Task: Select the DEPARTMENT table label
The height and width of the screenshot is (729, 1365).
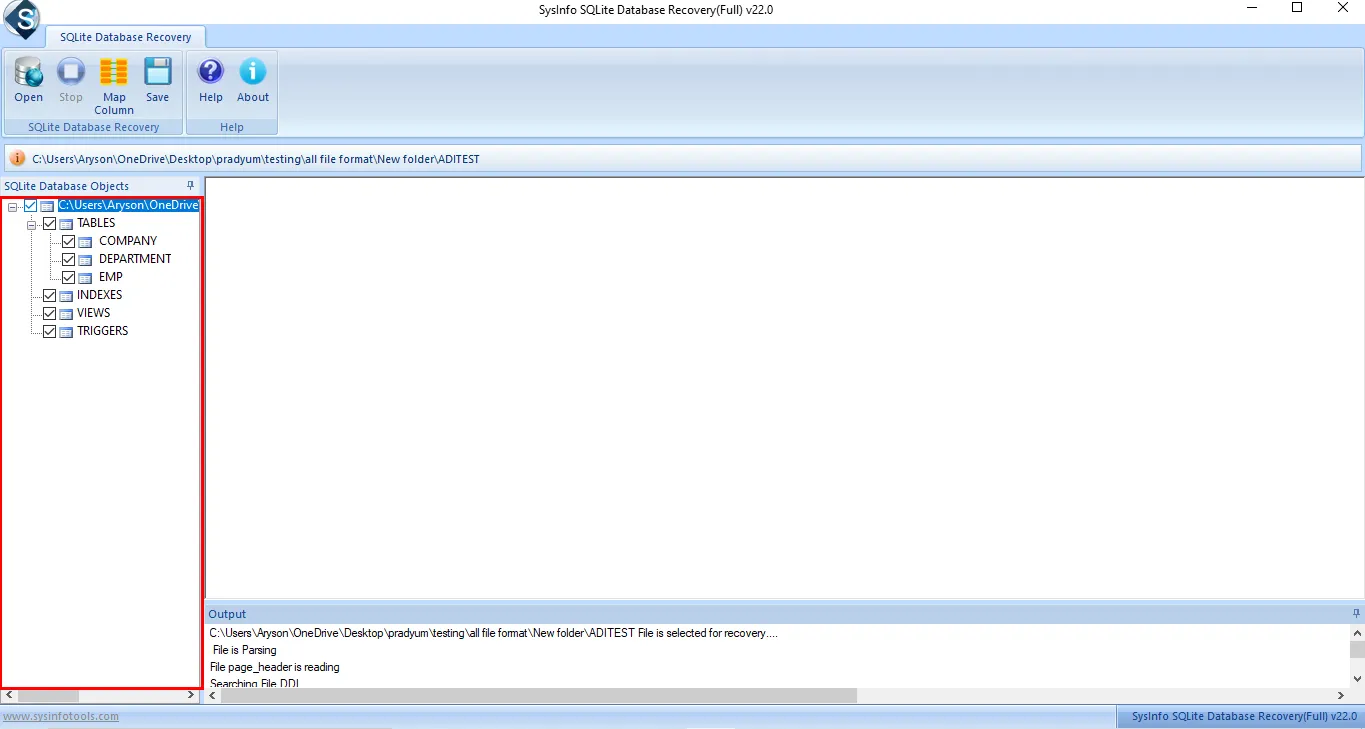Action: click(135, 259)
